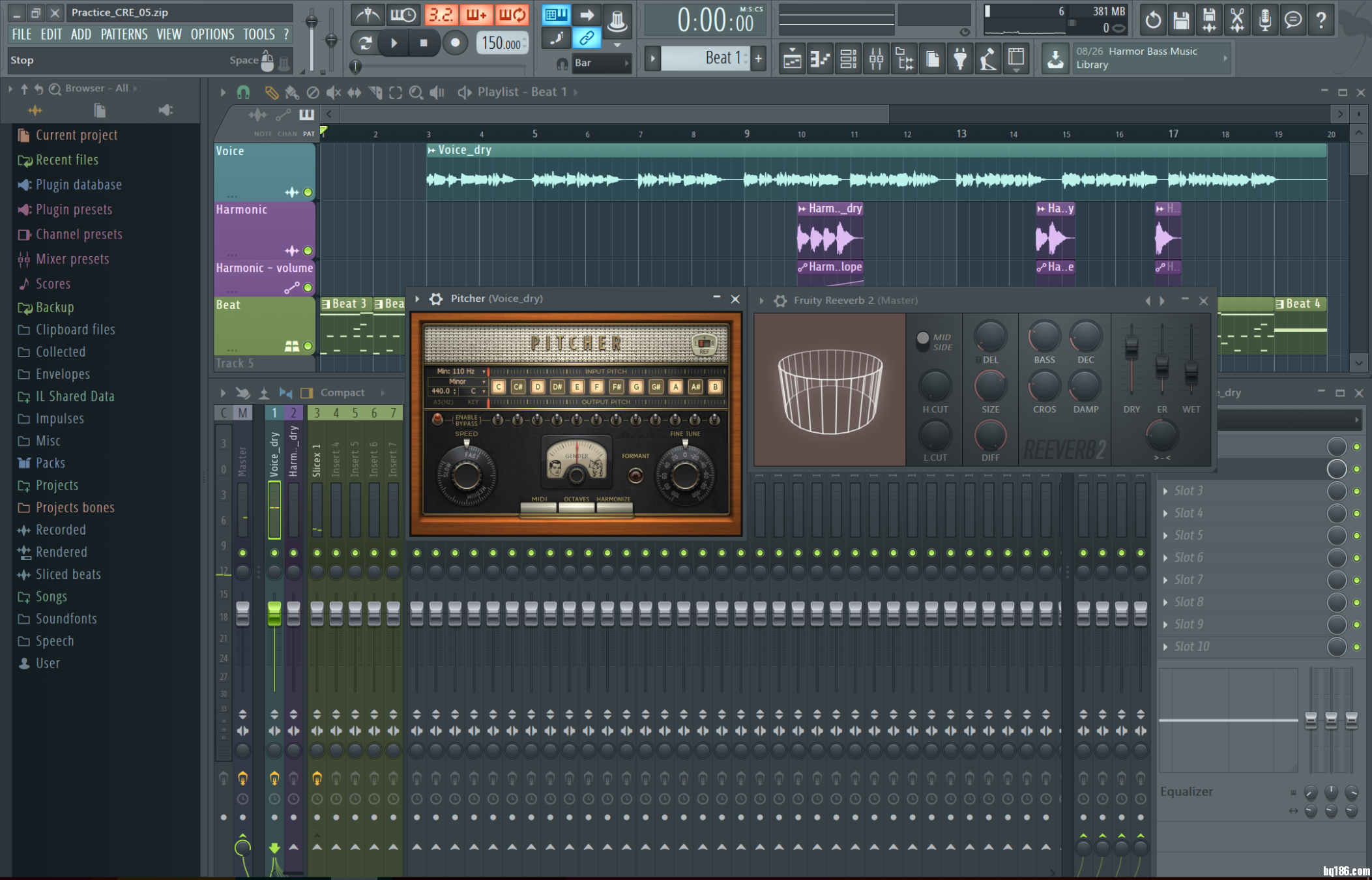This screenshot has height=880, width=1372.
Task: Enable the countdown before recording button
Action: (x=441, y=14)
